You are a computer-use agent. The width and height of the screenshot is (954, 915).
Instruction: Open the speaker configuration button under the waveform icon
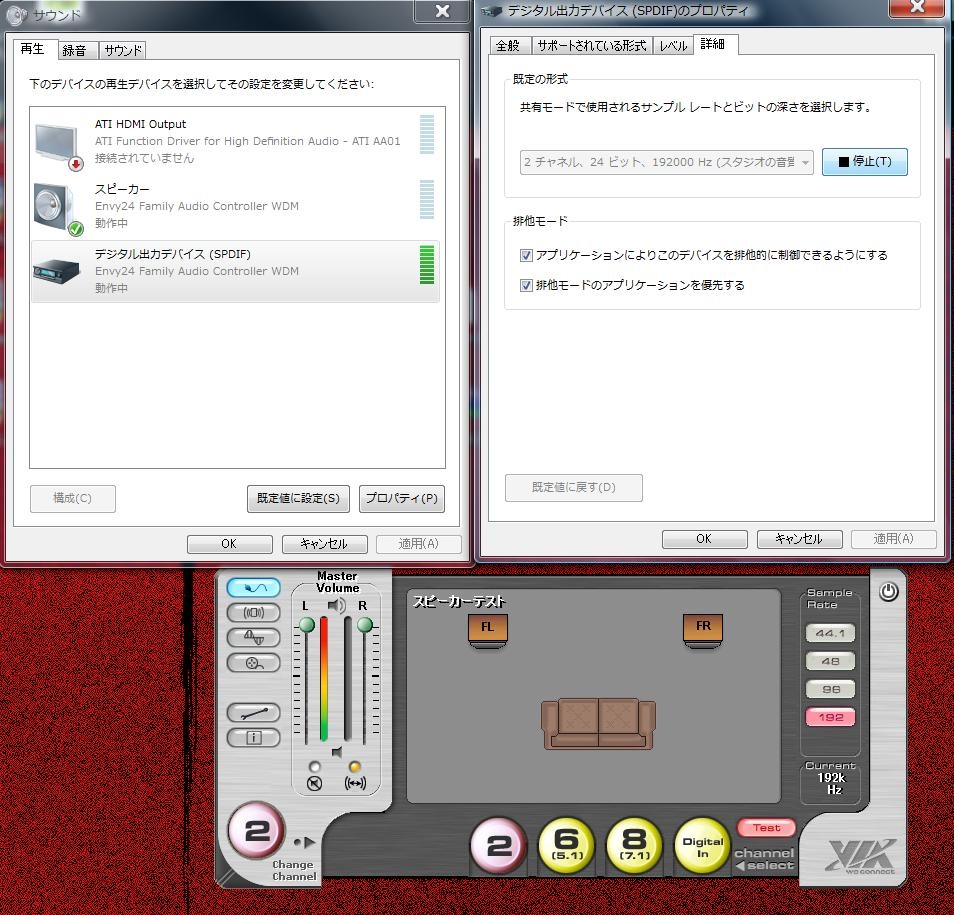pyautogui.click(x=254, y=613)
